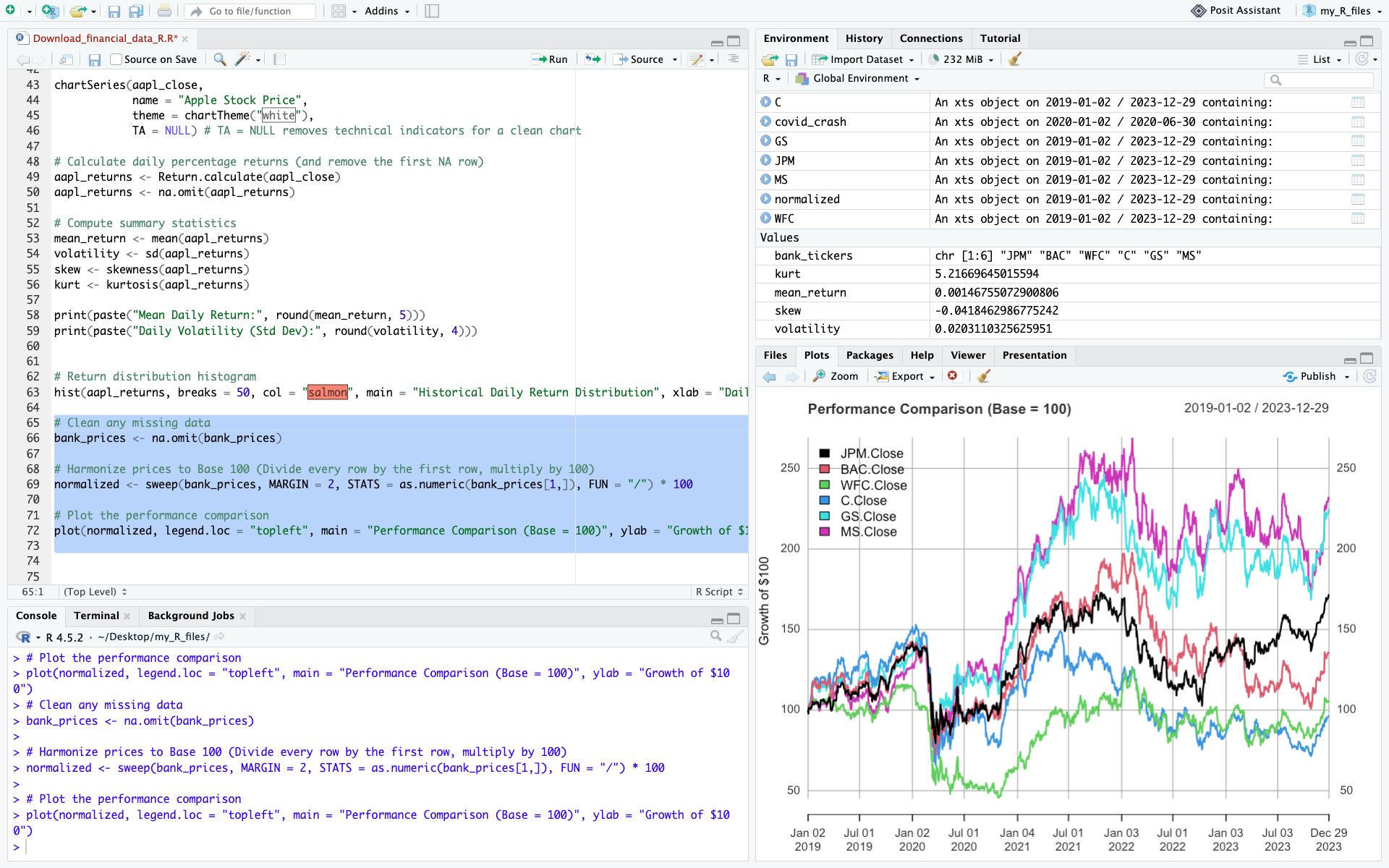Image resolution: width=1389 pixels, height=868 pixels.
Task: Expand the JPM xts object details
Action: click(766, 160)
